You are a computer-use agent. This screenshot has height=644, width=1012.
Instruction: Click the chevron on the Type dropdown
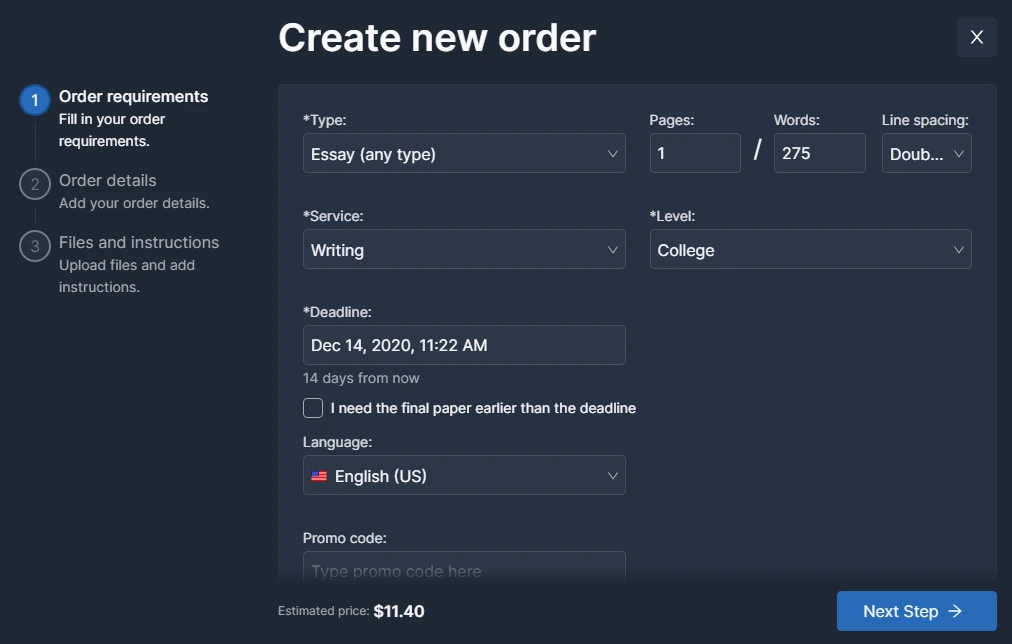pyautogui.click(x=613, y=154)
